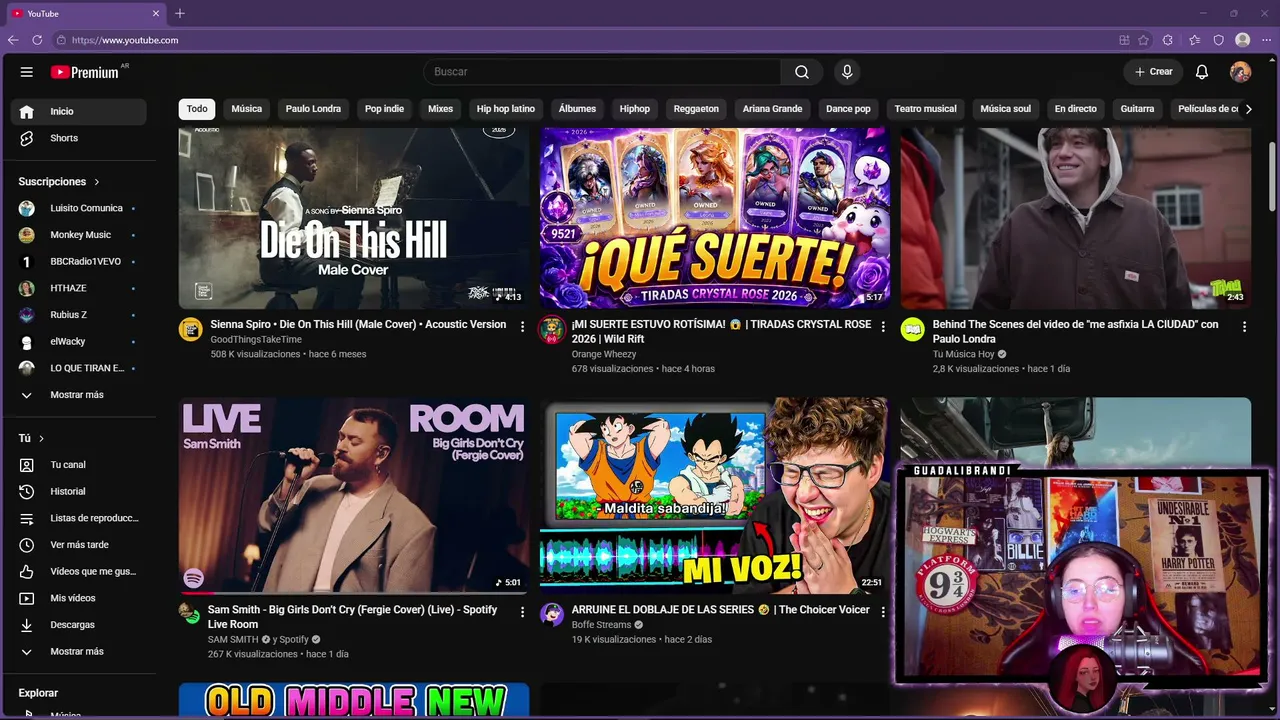Select the Reggaeton filter chip
The height and width of the screenshot is (720, 1280).
[x=696, y=109]
